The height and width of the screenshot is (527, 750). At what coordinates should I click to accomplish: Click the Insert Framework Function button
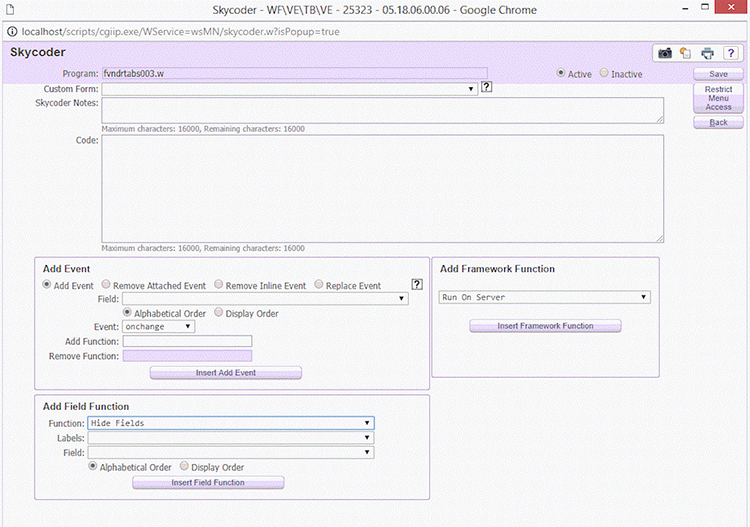click(x=545, y=326)
